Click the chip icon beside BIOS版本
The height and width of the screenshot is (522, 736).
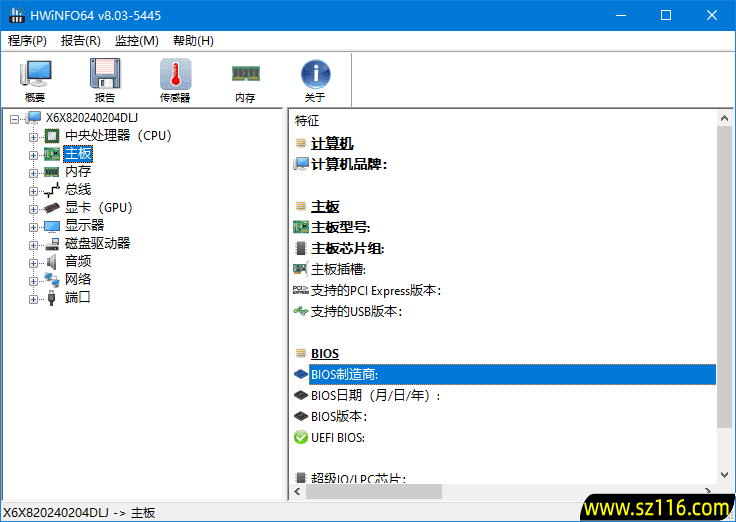(x=300, y=416)
